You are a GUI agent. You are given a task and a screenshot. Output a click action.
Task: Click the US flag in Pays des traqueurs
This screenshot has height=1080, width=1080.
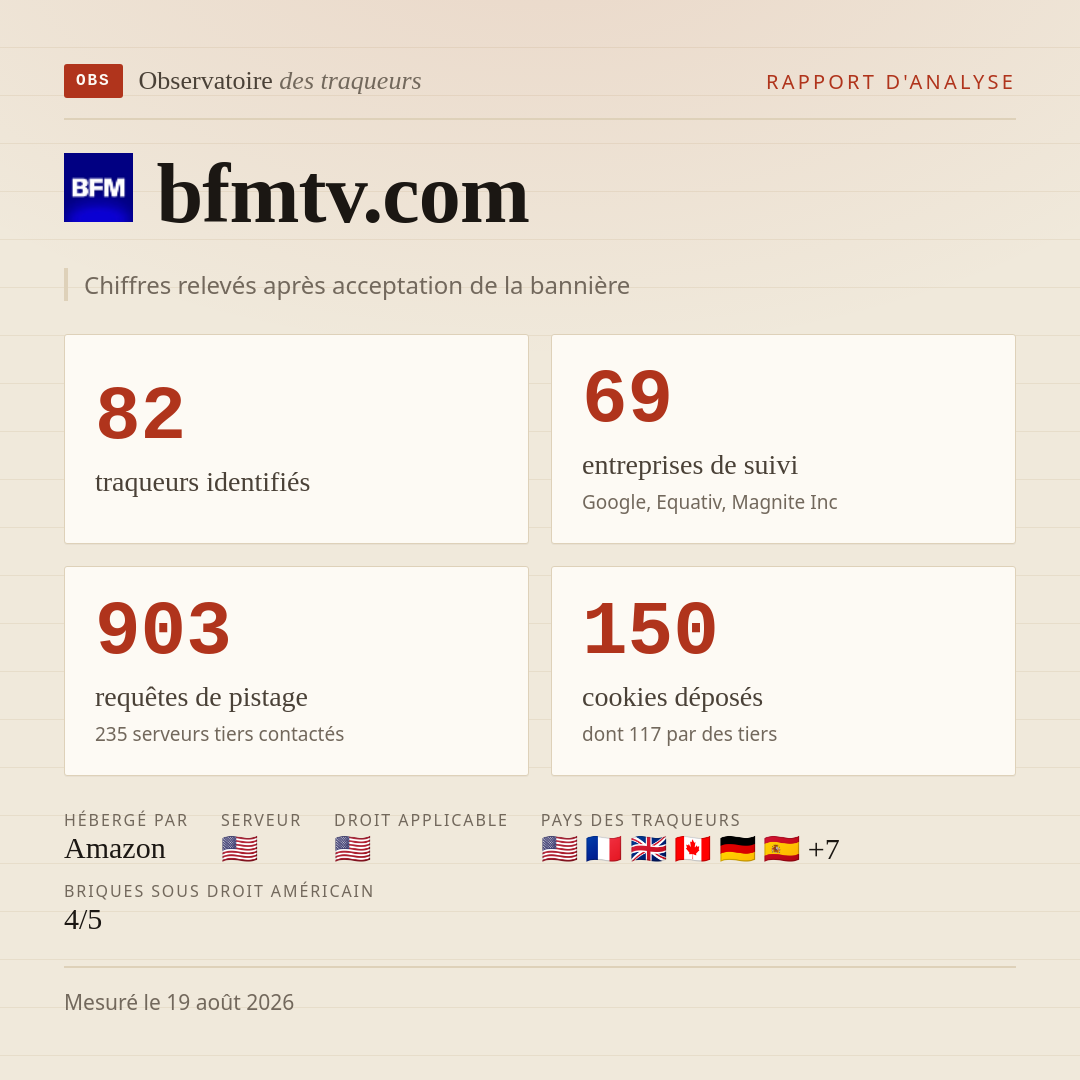(559, 849)
